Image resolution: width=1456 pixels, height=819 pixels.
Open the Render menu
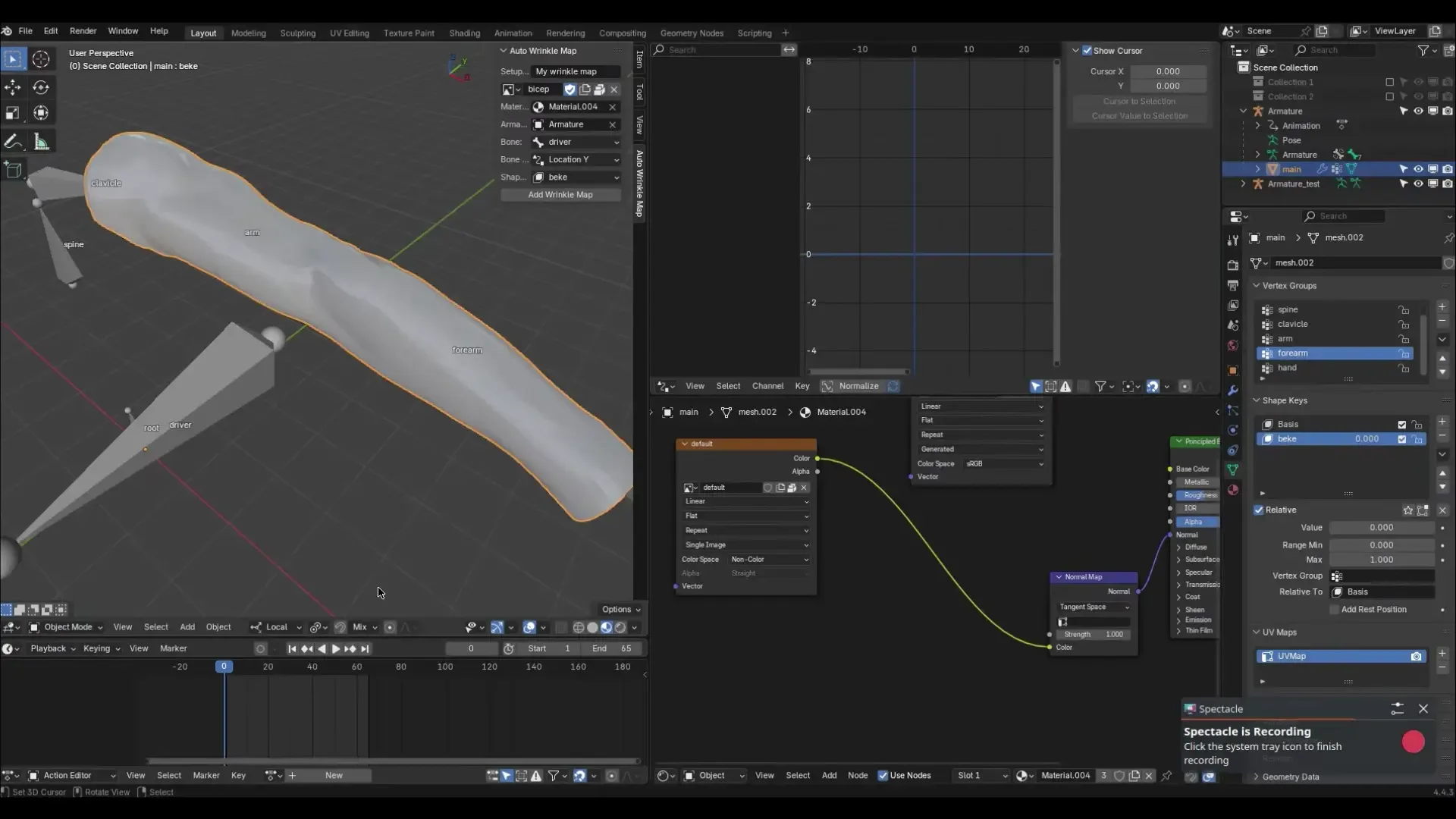tap(83, 31)
